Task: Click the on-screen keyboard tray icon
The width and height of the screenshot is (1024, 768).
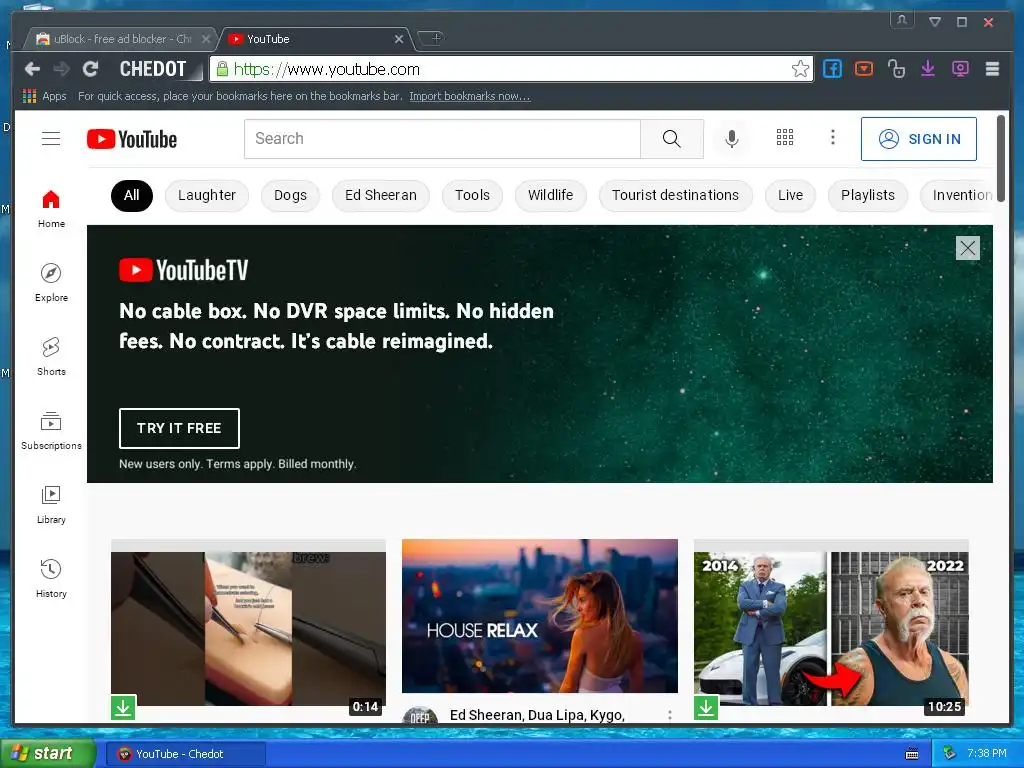Action: [912, 754]
